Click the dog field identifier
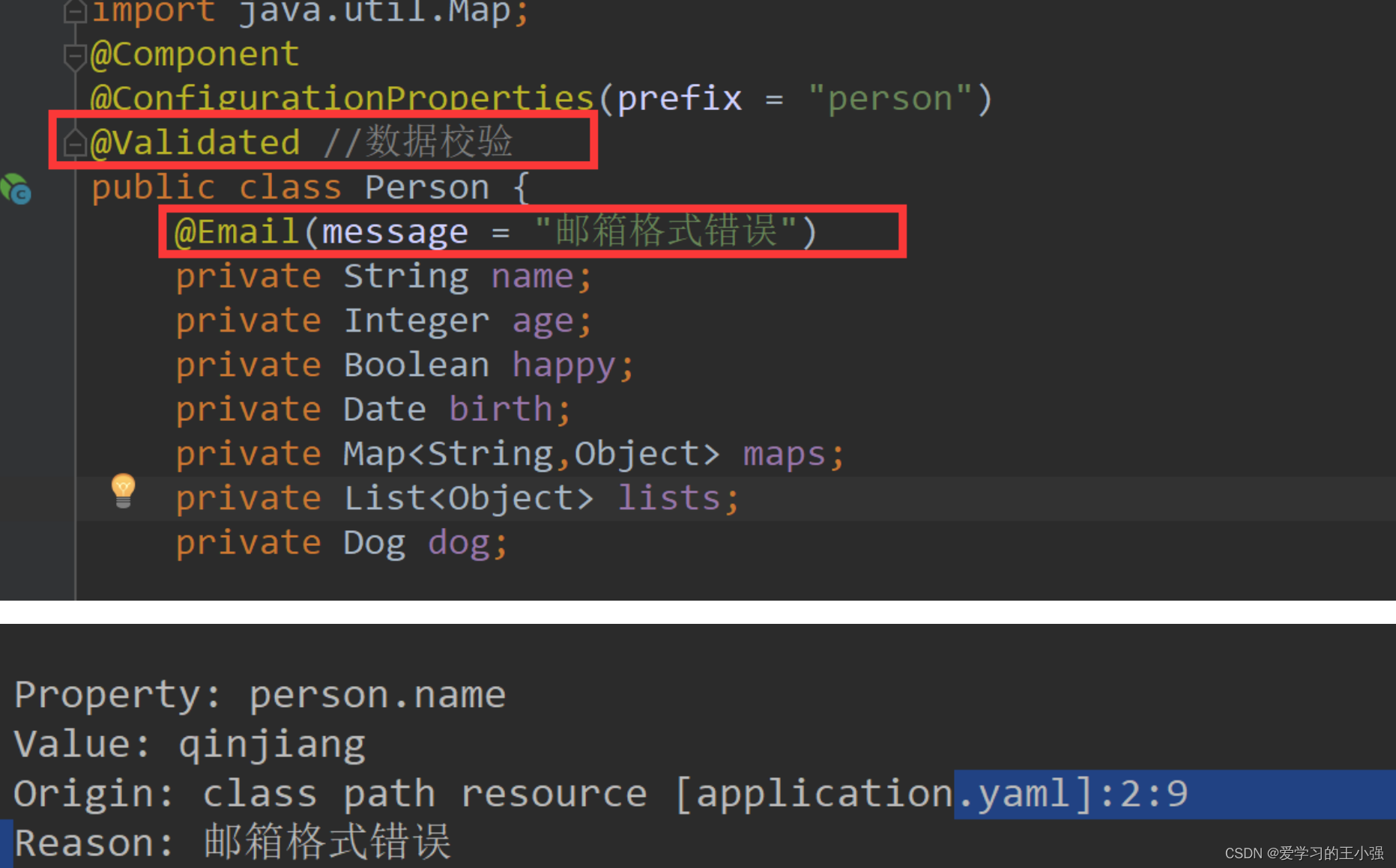Screen dimensions: 1396x868 point(459,544)
